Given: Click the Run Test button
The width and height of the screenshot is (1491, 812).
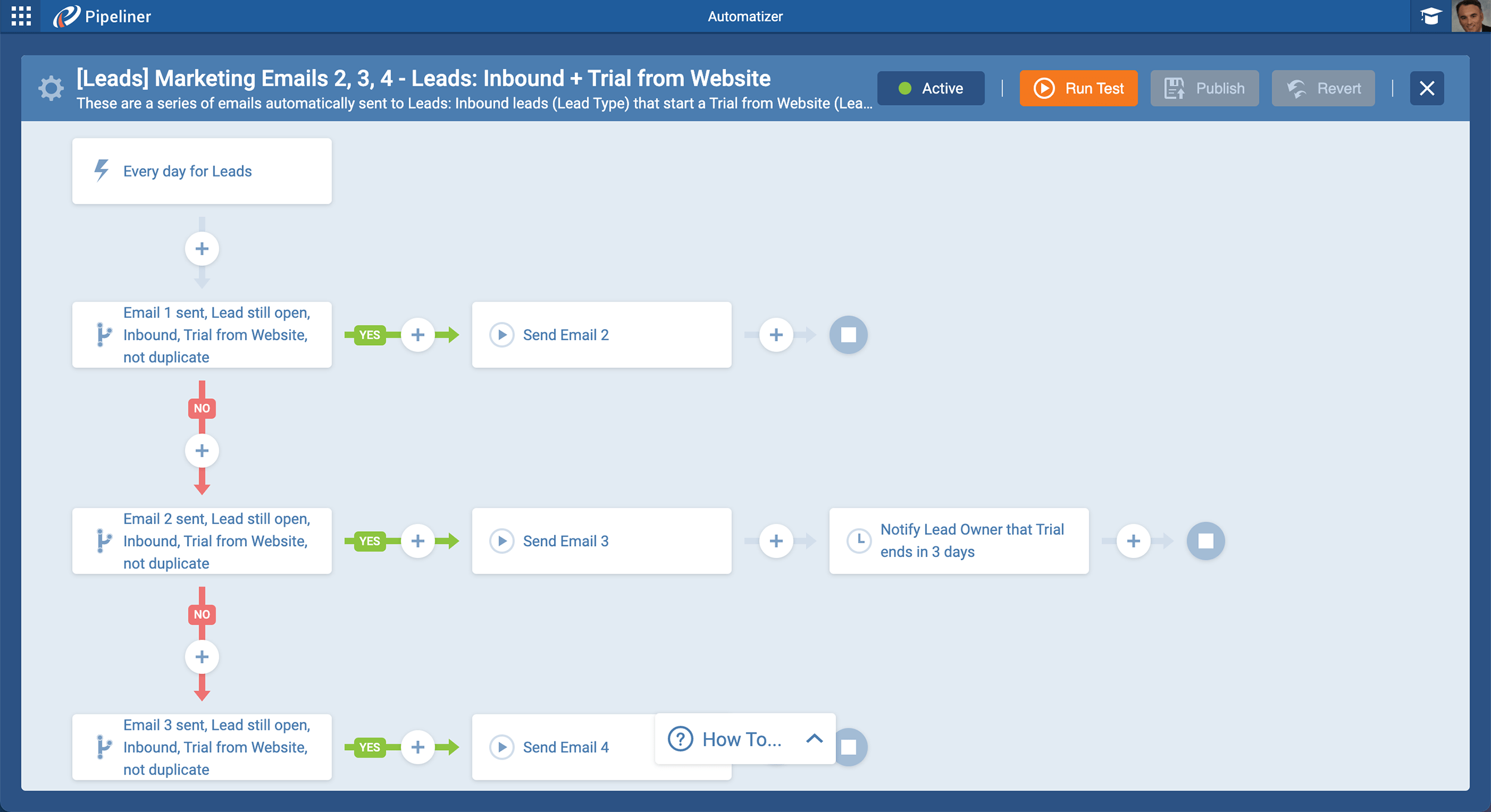Looking at the screenshot, I should pyautogui.click(x=1076, y=88).
